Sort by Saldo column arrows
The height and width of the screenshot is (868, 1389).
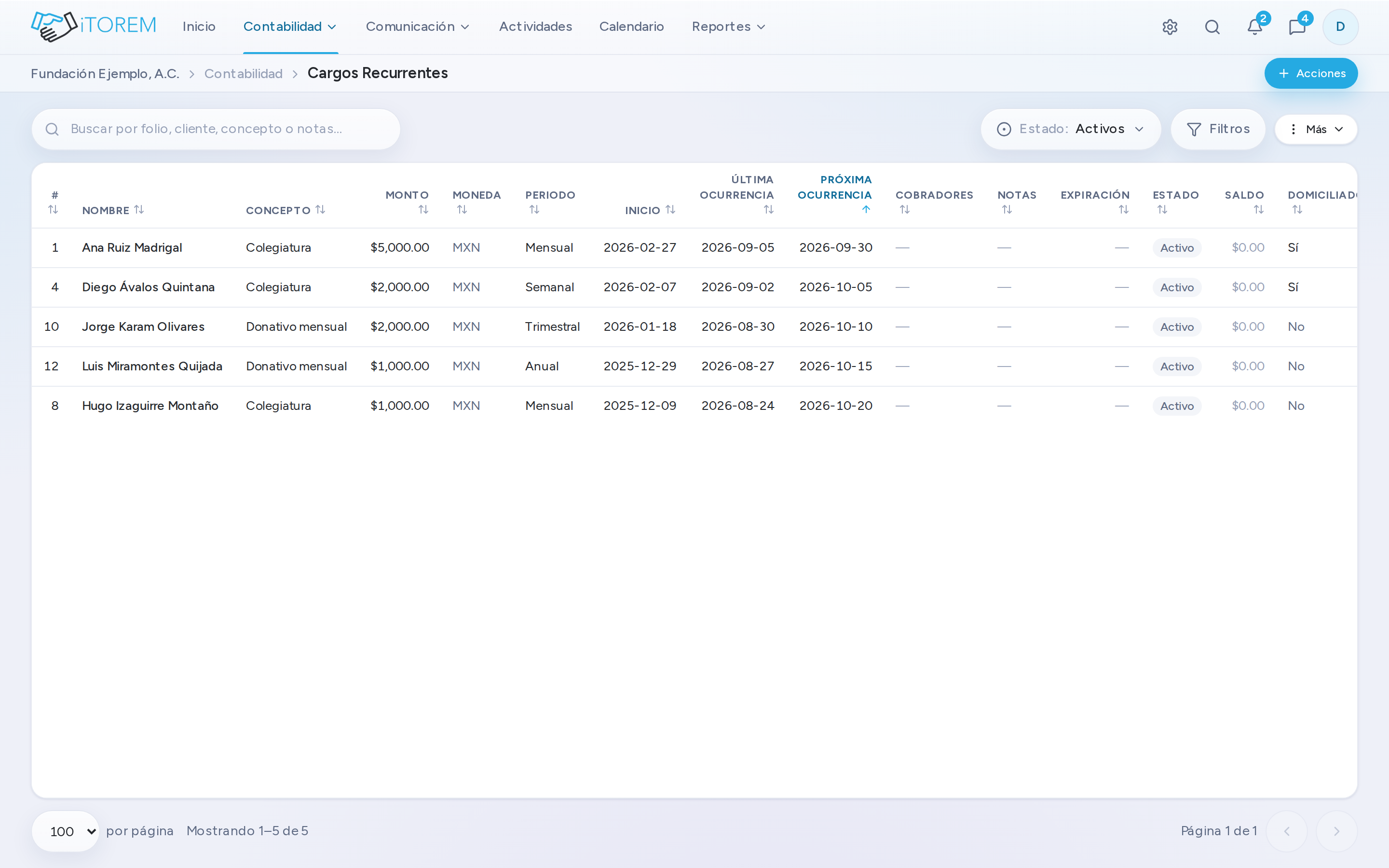click(x=1259, y=210)
